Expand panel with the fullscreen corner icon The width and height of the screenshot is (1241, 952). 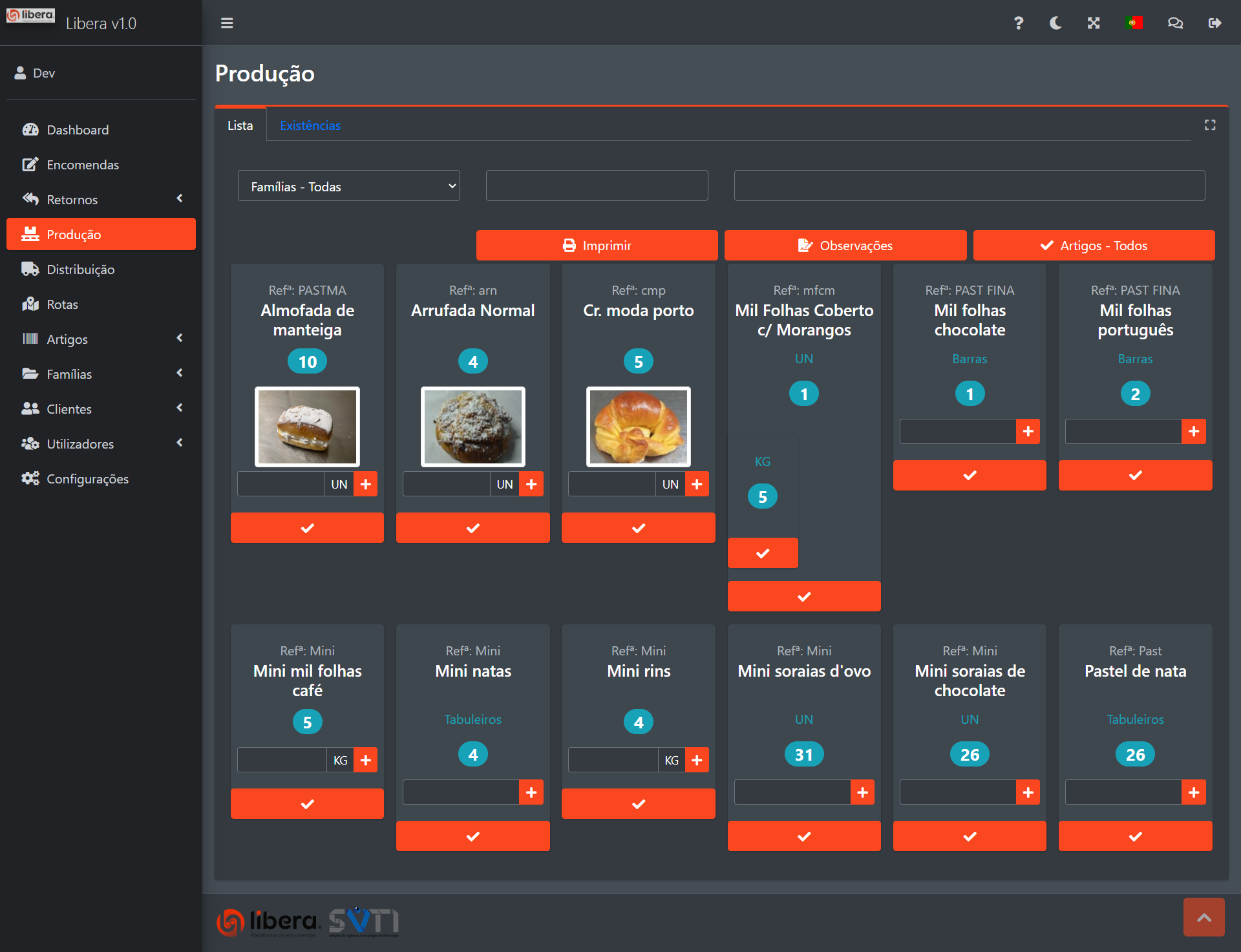click(x=1210, y=125)
